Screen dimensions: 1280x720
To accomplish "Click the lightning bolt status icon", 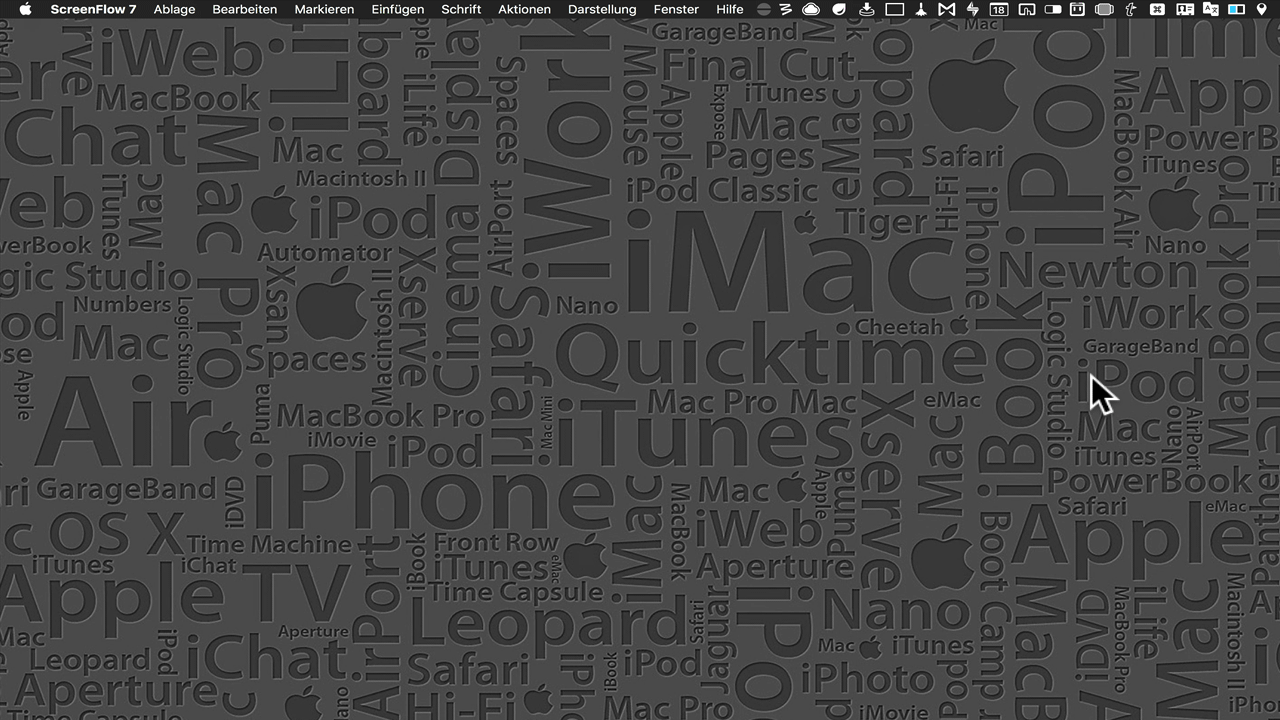I will click(973, 9).
